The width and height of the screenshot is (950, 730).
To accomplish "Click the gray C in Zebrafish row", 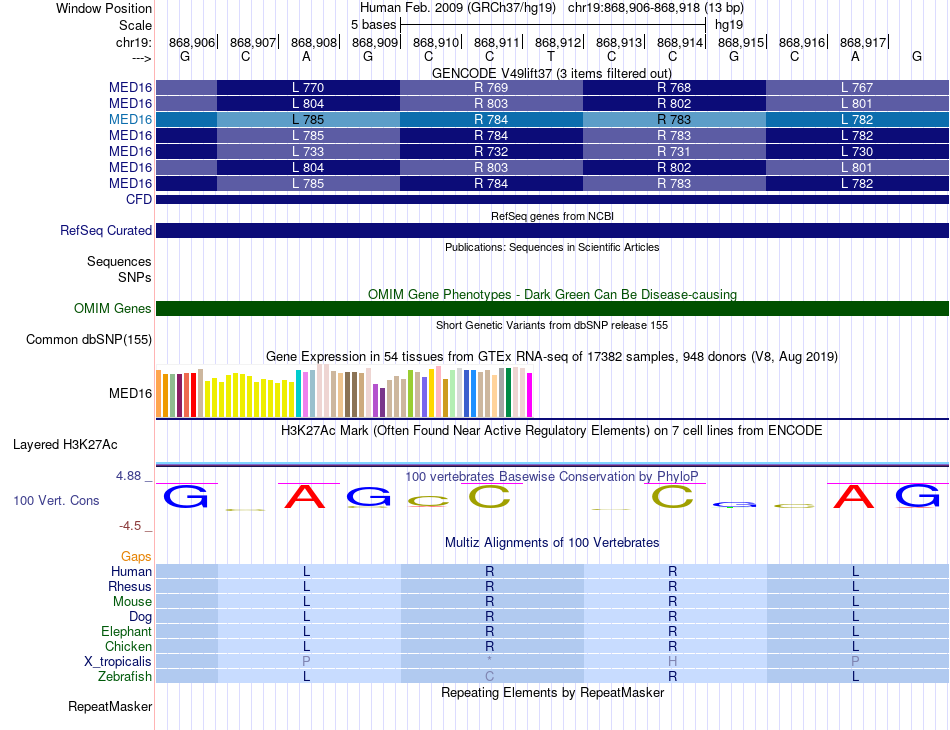I will pyautogui.click(x=490, y=676).
